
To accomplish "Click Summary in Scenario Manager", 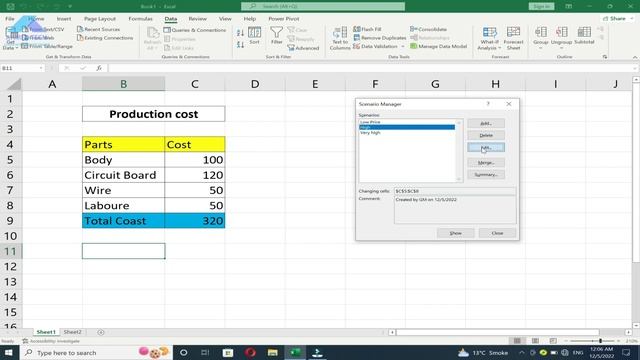I will pos(486,175).
